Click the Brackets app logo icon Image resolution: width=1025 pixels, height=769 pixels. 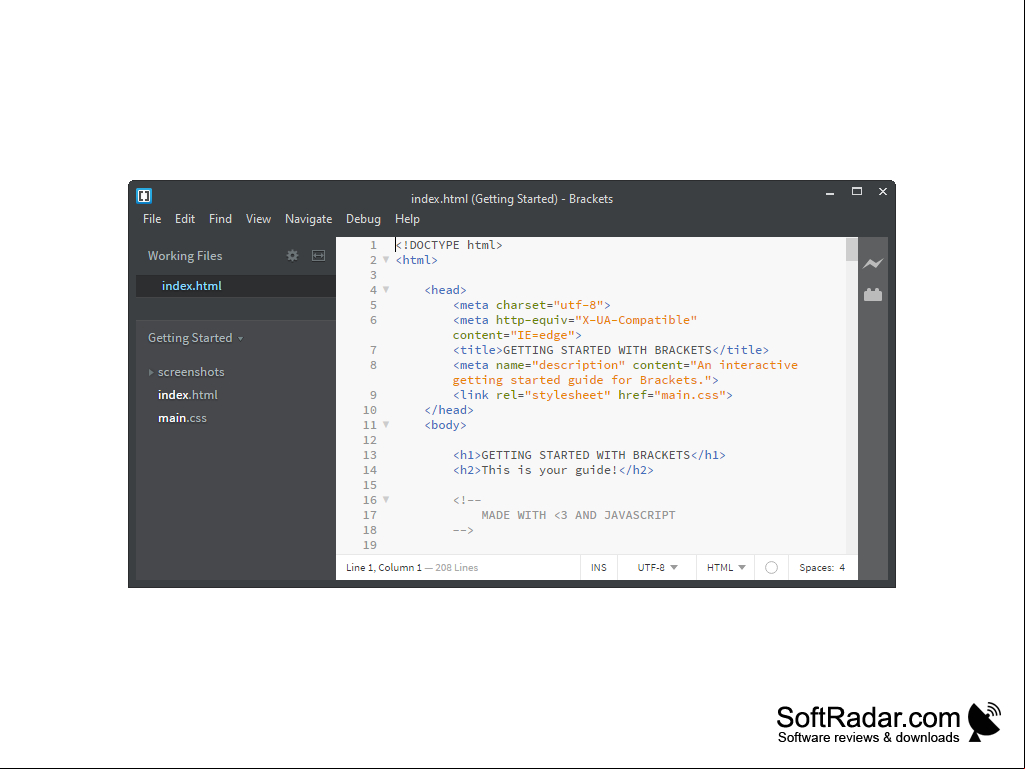click(144, 196)
